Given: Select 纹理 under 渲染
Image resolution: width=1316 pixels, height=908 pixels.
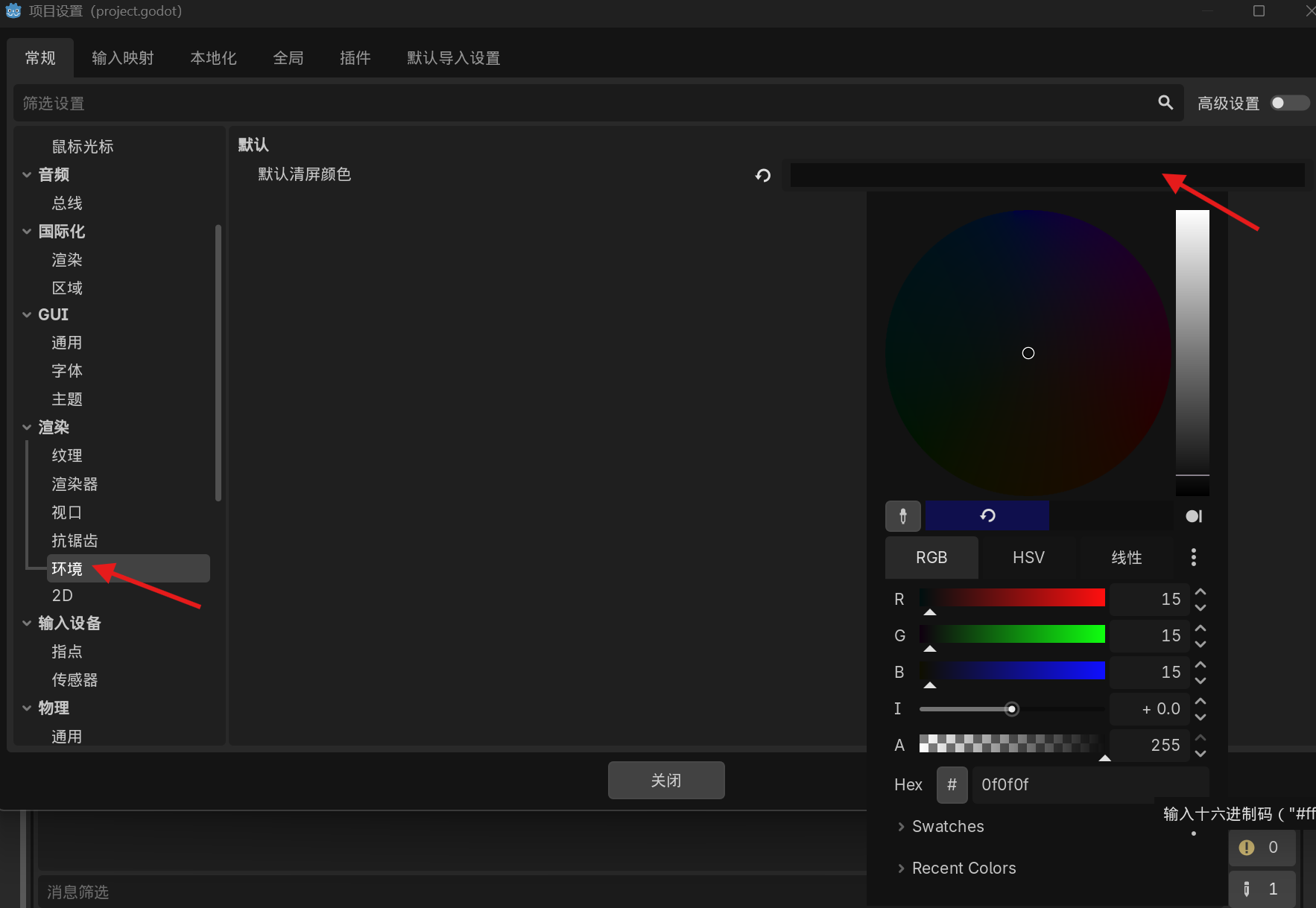Looking at the screenshot, I should [67, 455].
